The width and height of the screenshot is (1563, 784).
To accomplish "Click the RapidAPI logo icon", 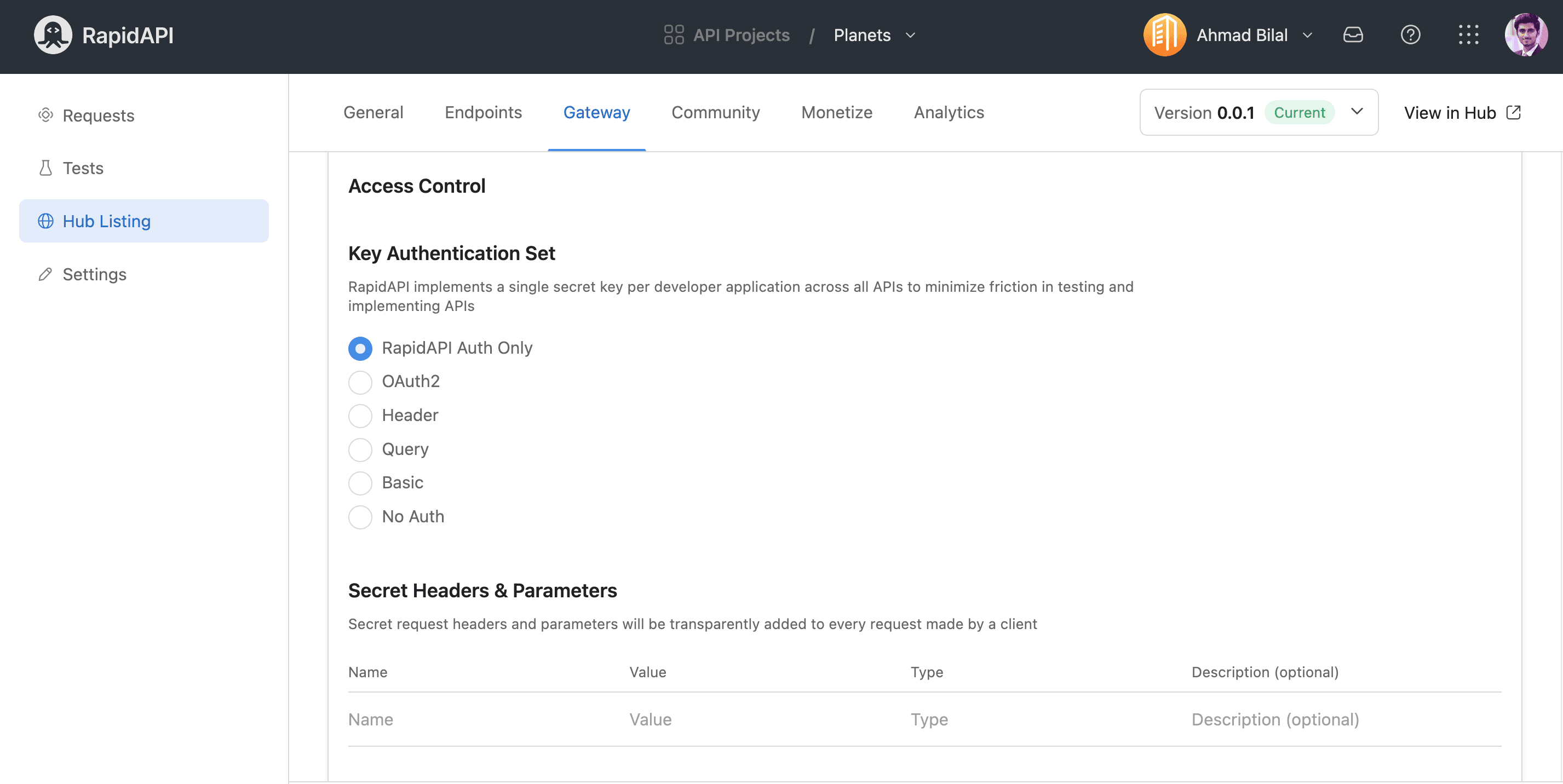I will [x=53, y=35].
